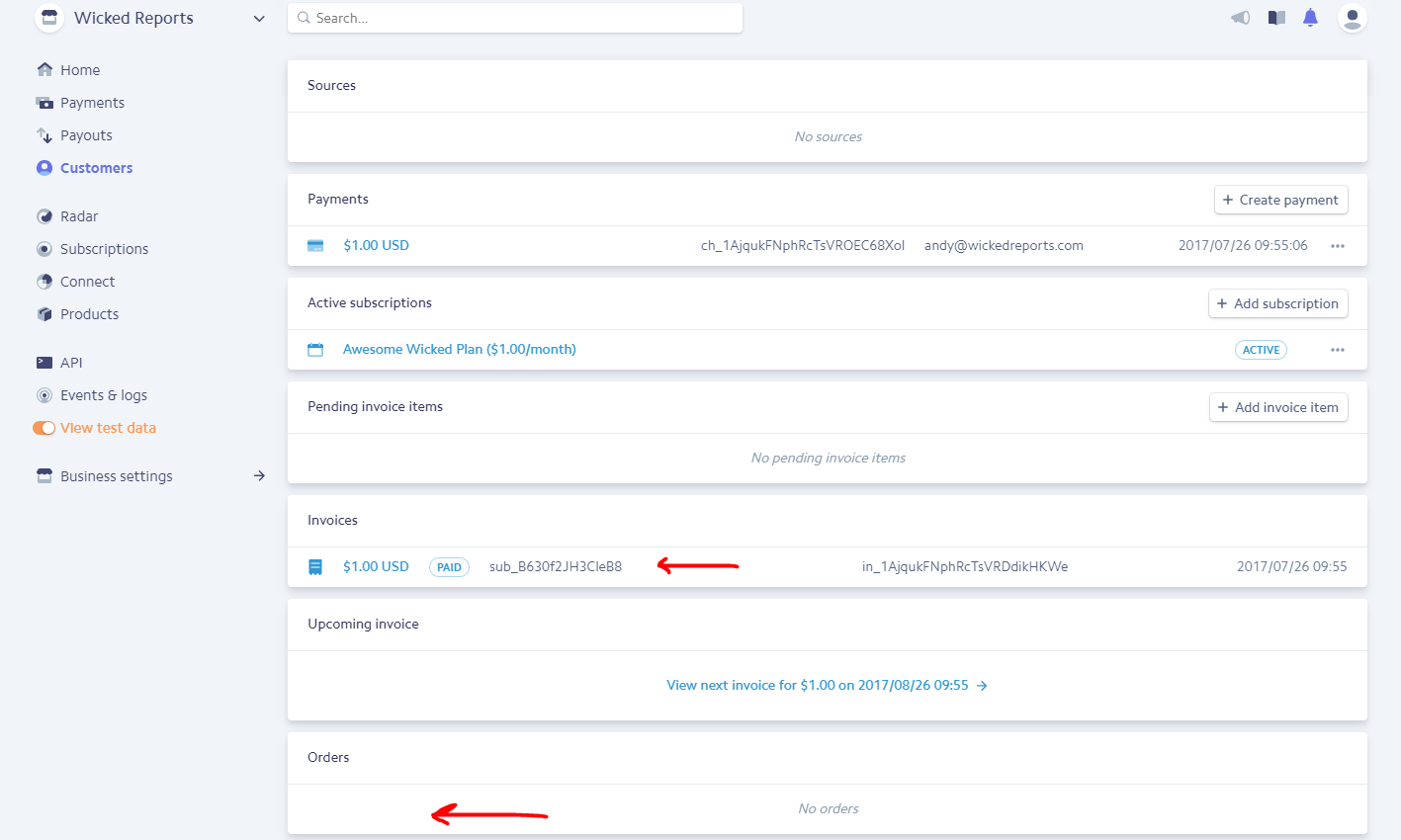Click invoice ID in_1AjqukFNphRcTsVRDdikHKWe
Image resolution: width=1401 pixels, height=840 pixels.
[965, 566]
